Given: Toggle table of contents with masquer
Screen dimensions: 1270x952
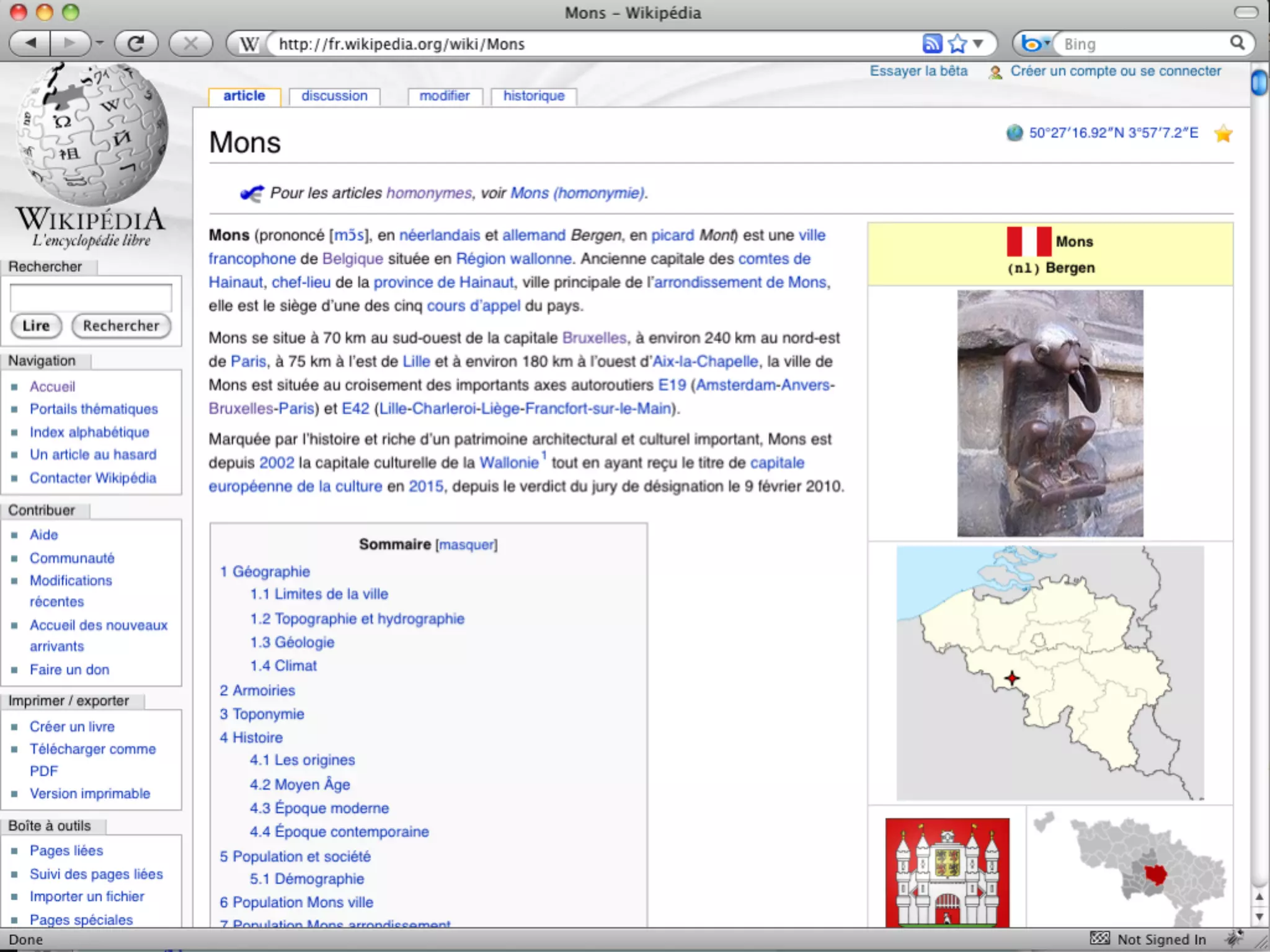Looking at the screenshot, I should point(466,545).
